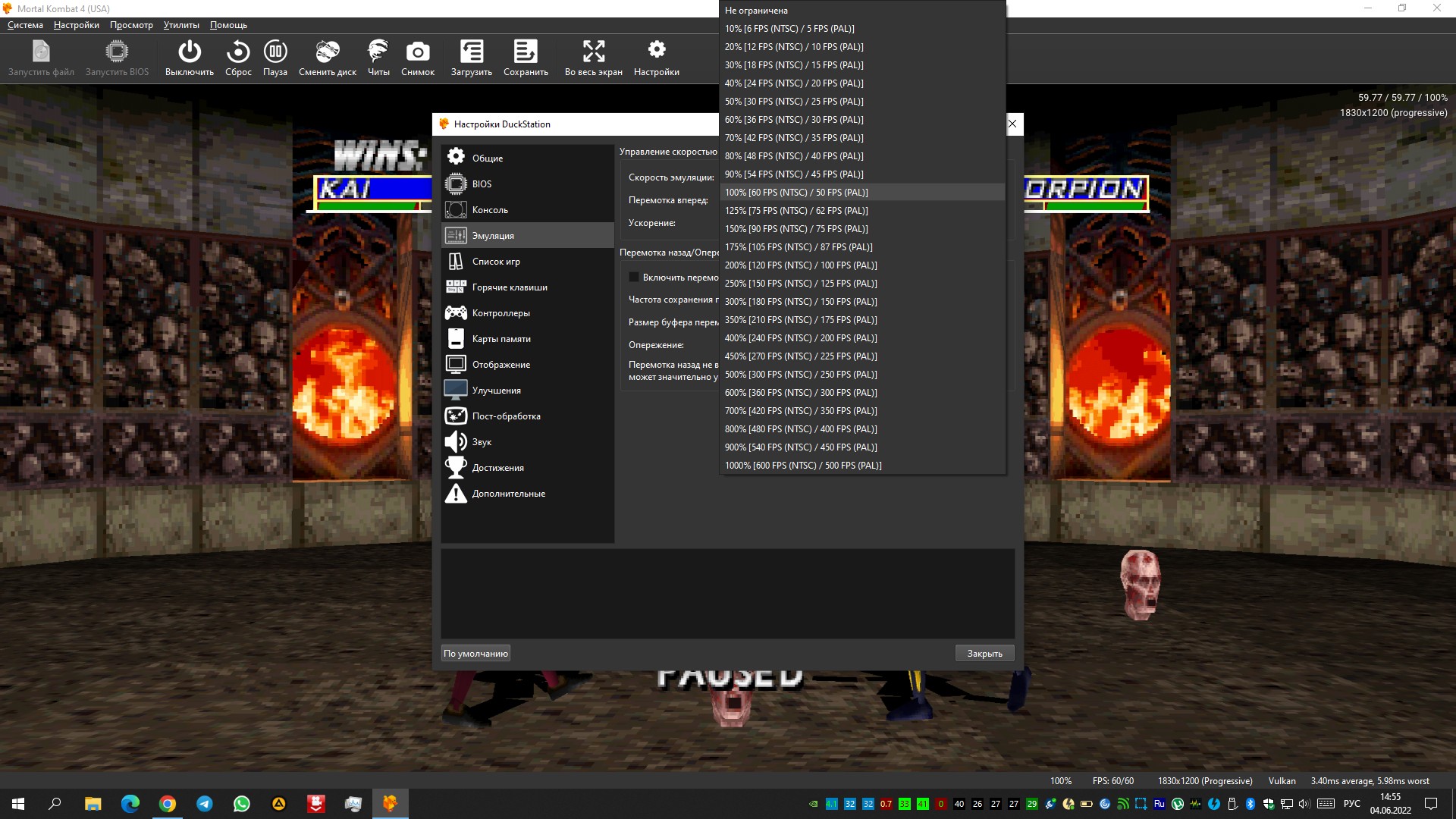Open the Читы cheats icon
Viewport: 1456px width, 819px height.
(x=378, y=58)
